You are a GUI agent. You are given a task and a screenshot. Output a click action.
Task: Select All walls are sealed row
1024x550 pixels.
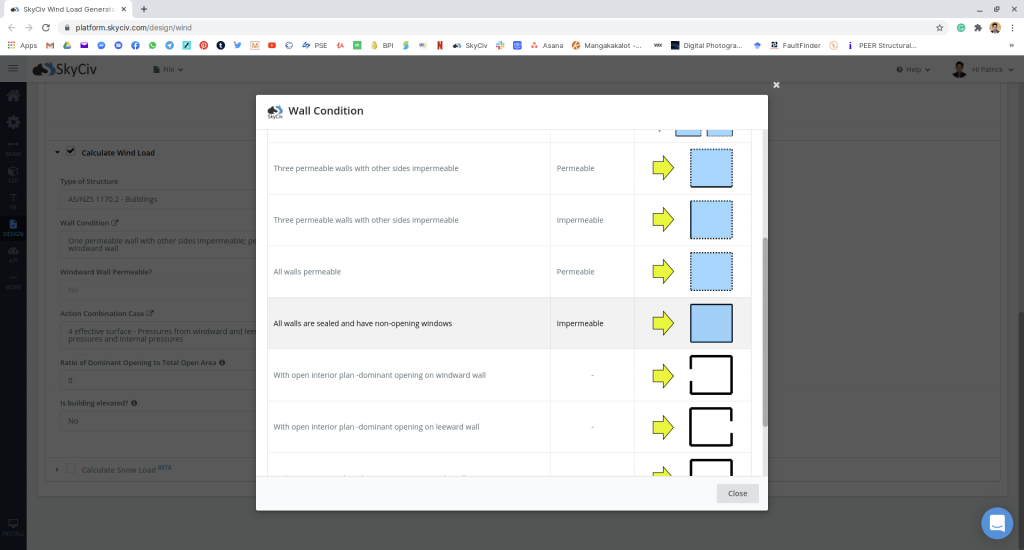(x=410, y=323)
